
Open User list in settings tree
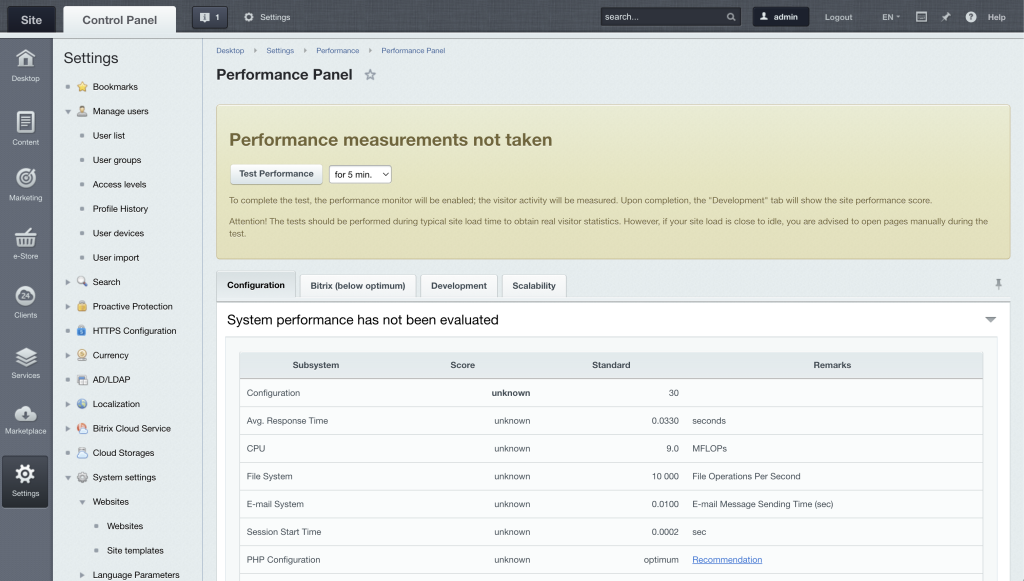(x=108, y=136)
